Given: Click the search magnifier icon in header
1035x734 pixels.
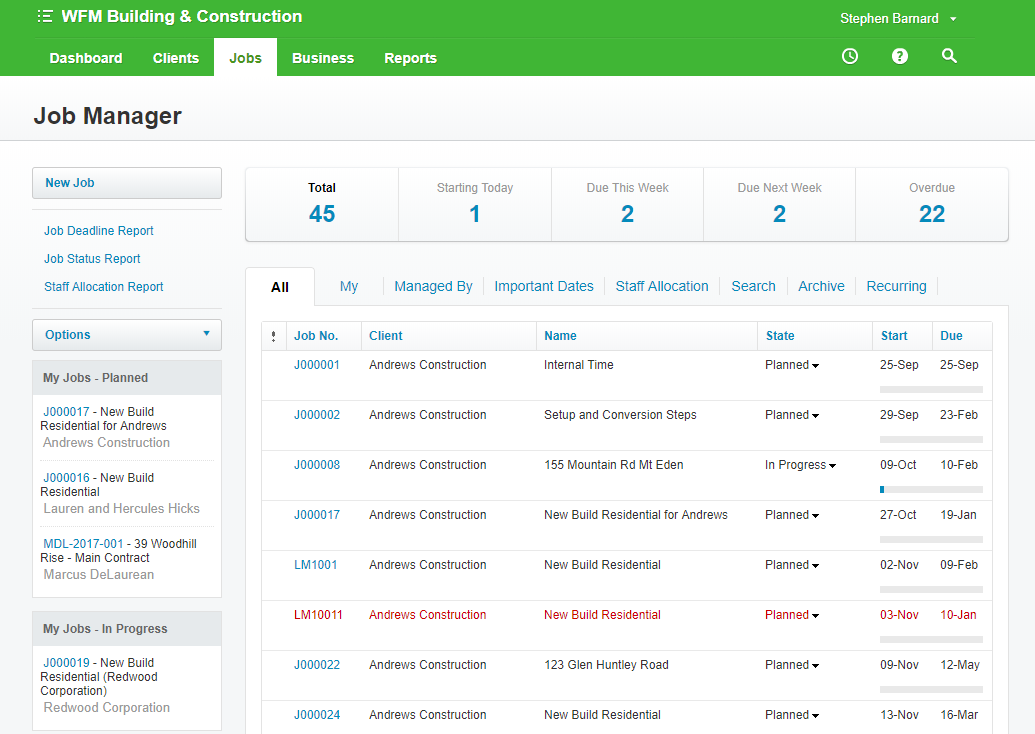Looking at the screenshot, I should point(949,56).
